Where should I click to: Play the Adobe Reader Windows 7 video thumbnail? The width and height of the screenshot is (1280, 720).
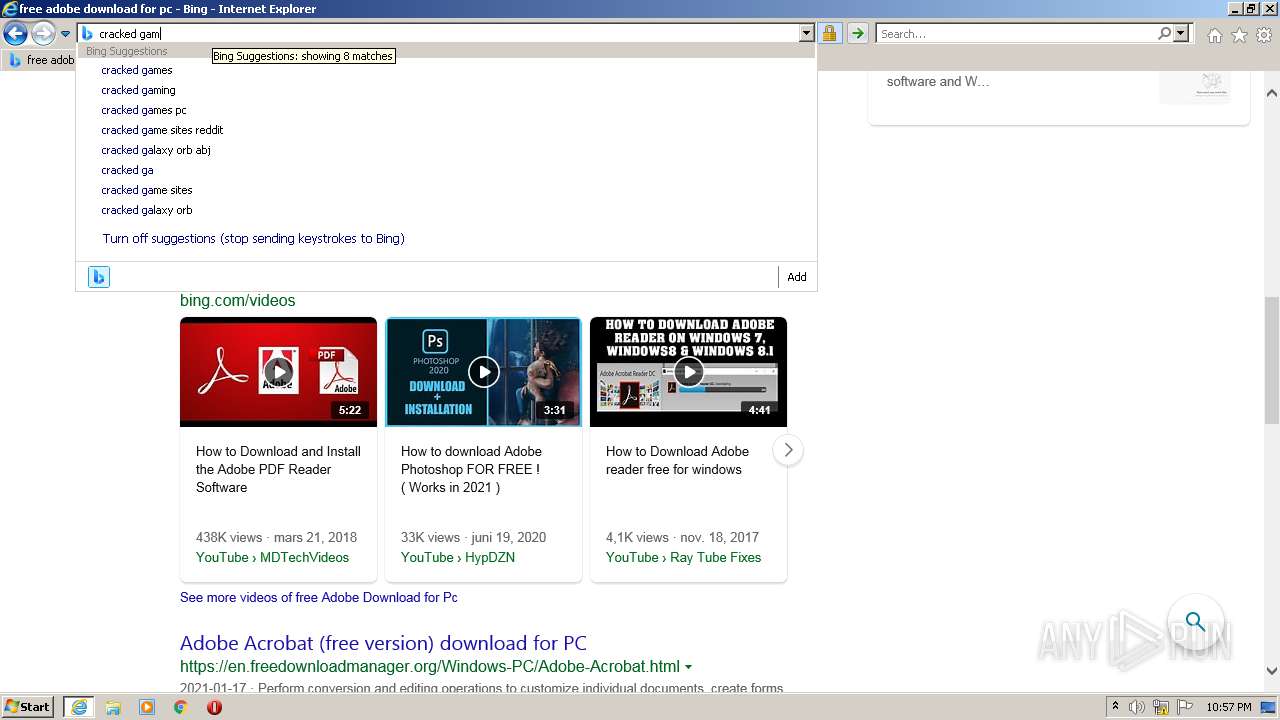(x=688, y=372)
